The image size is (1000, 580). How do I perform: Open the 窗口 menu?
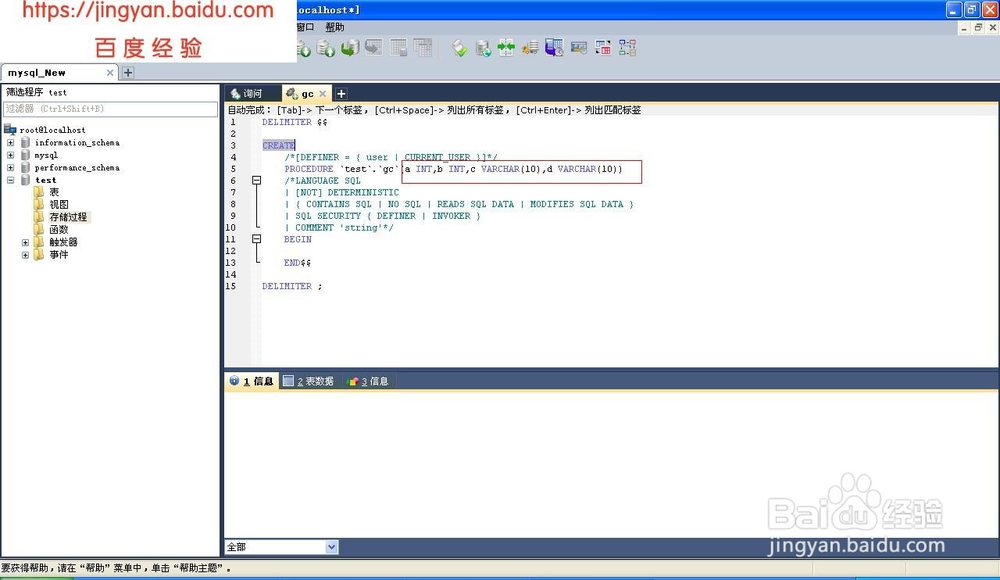click(303, 28)
